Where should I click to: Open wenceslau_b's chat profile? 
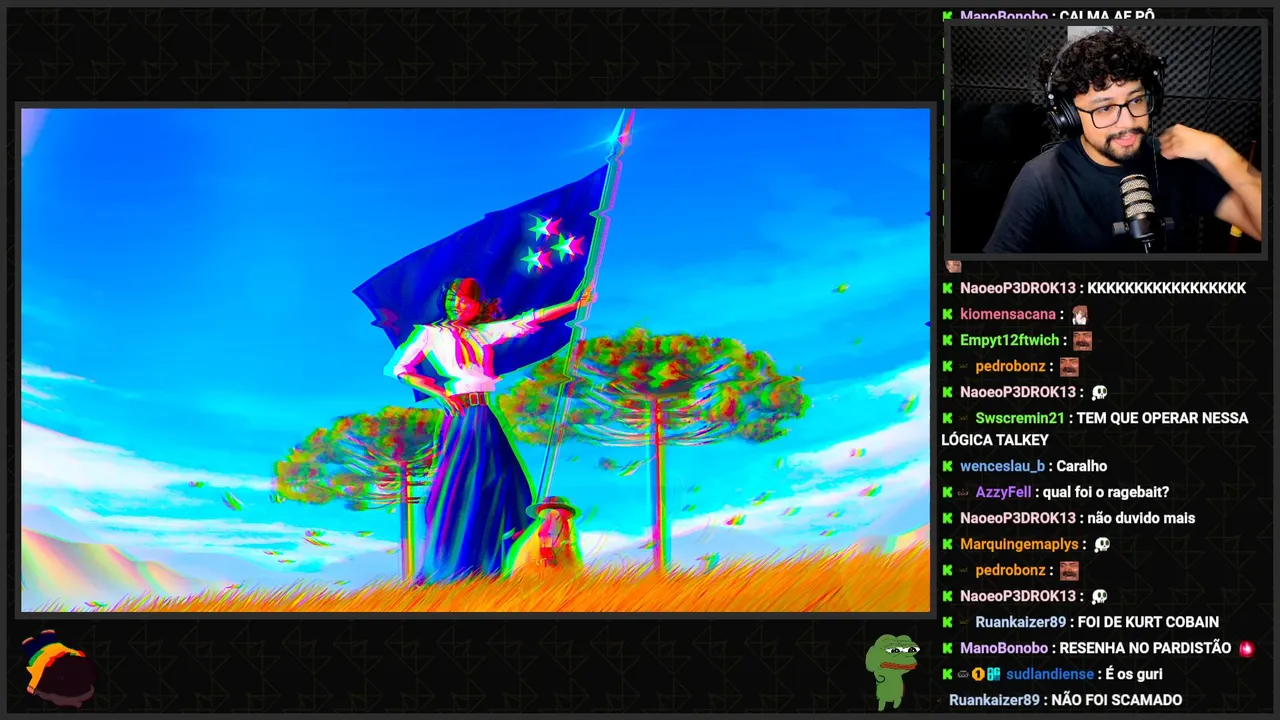pos(1002,466)
